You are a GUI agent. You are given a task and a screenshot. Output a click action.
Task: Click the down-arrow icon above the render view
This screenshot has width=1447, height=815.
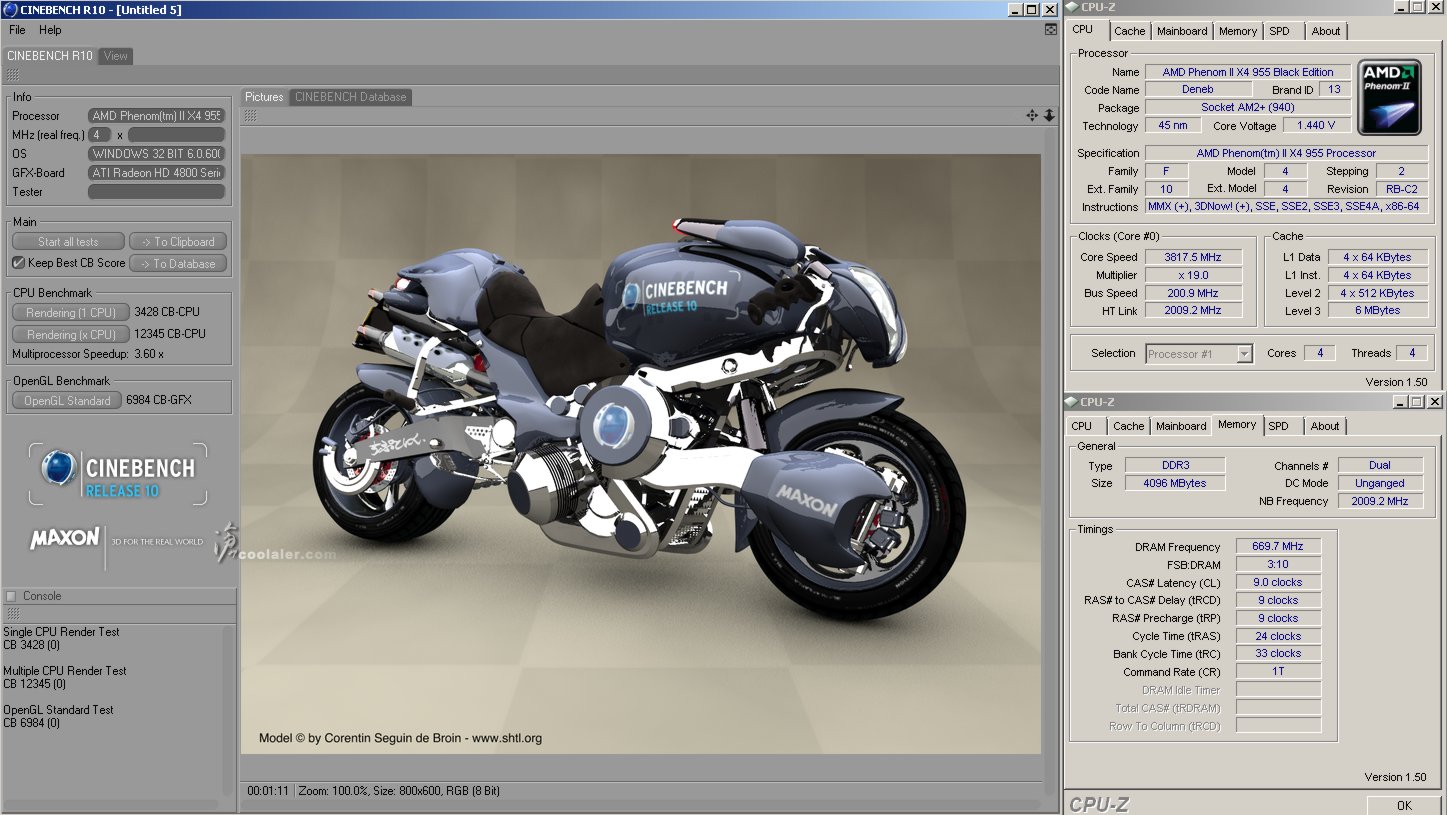tap(1049, 116)
